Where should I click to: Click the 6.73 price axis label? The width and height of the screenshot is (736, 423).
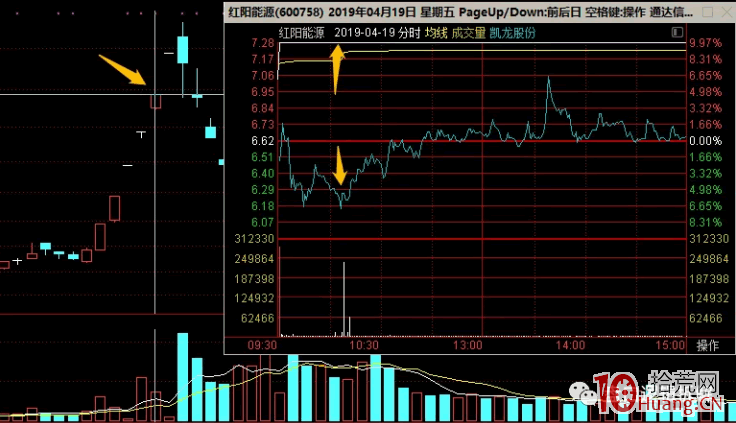click(263, 124)
